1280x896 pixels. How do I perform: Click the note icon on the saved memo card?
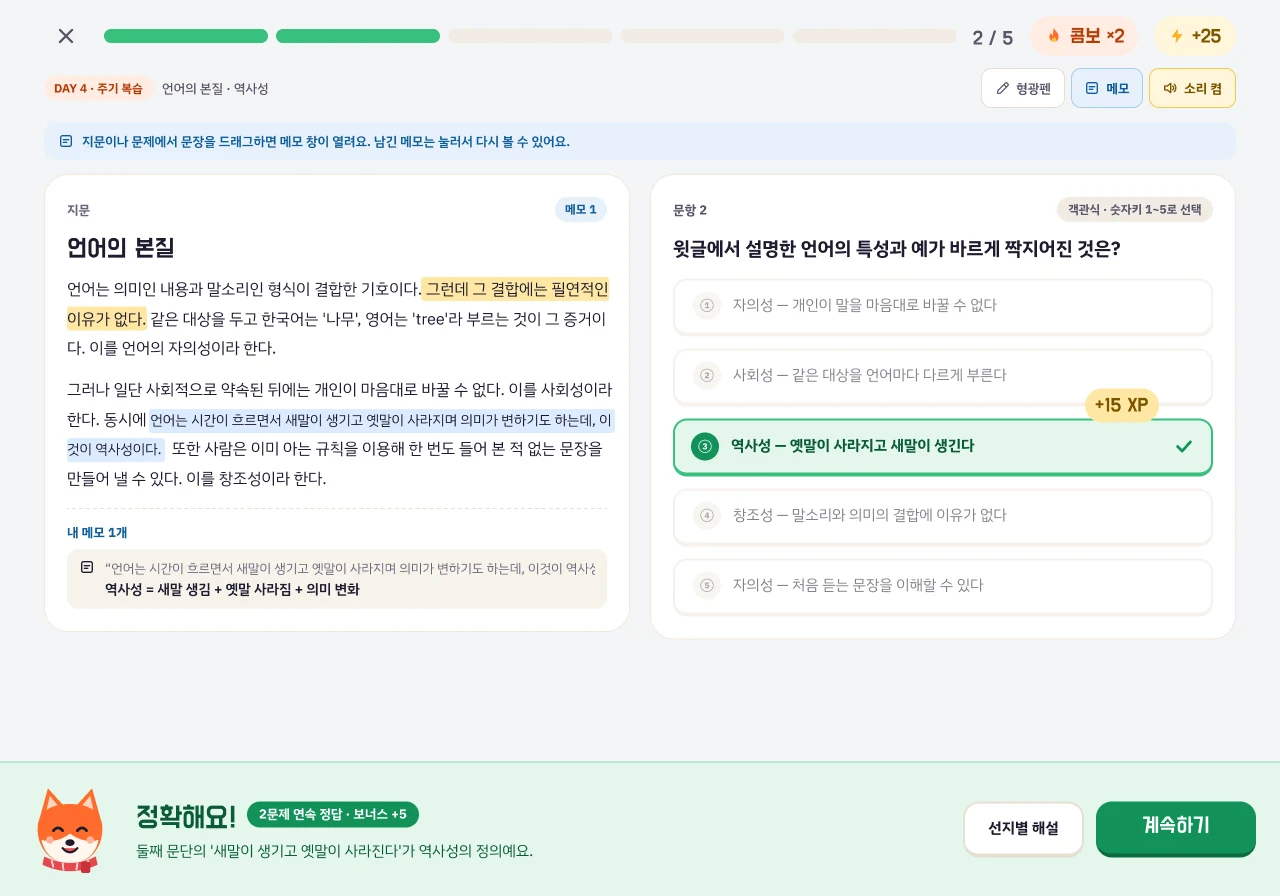pos(87,567)
